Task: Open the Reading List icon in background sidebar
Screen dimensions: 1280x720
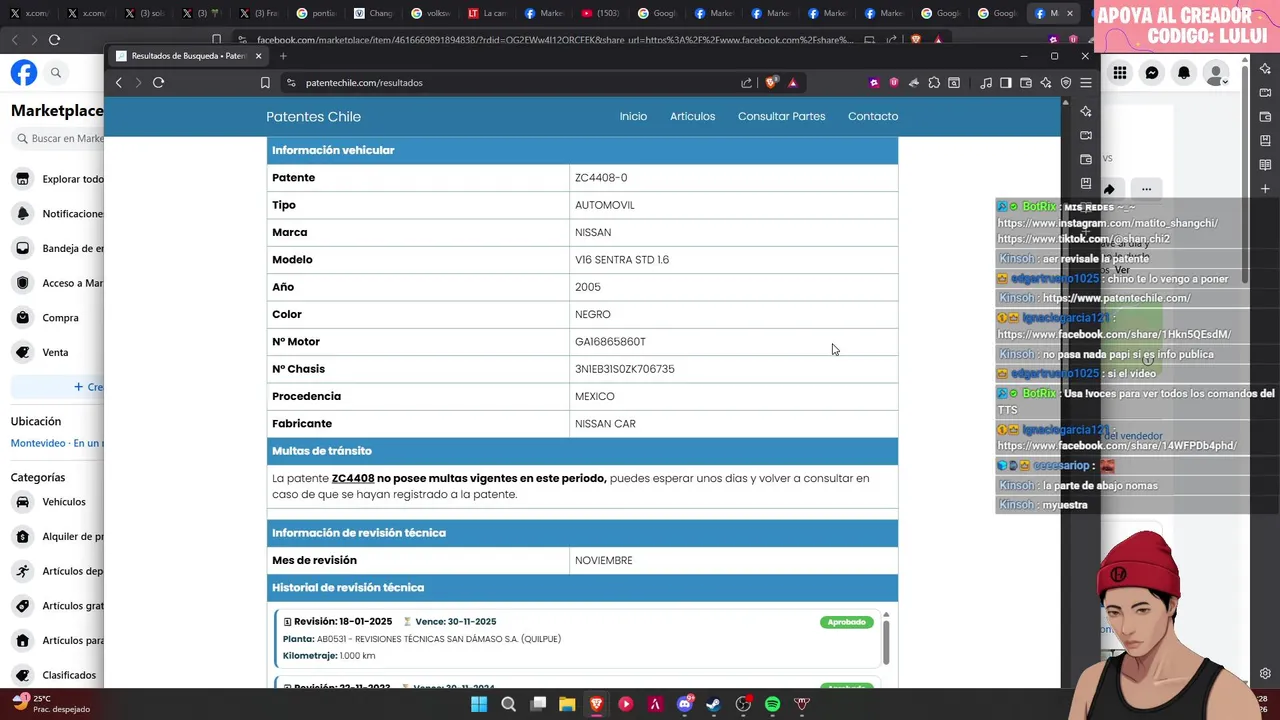Action: click(1265, 165)
